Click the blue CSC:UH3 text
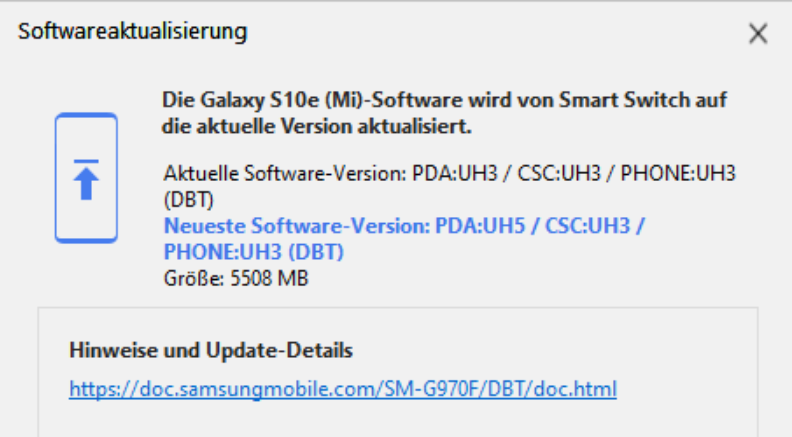792x437 pixels. [588, 226]
